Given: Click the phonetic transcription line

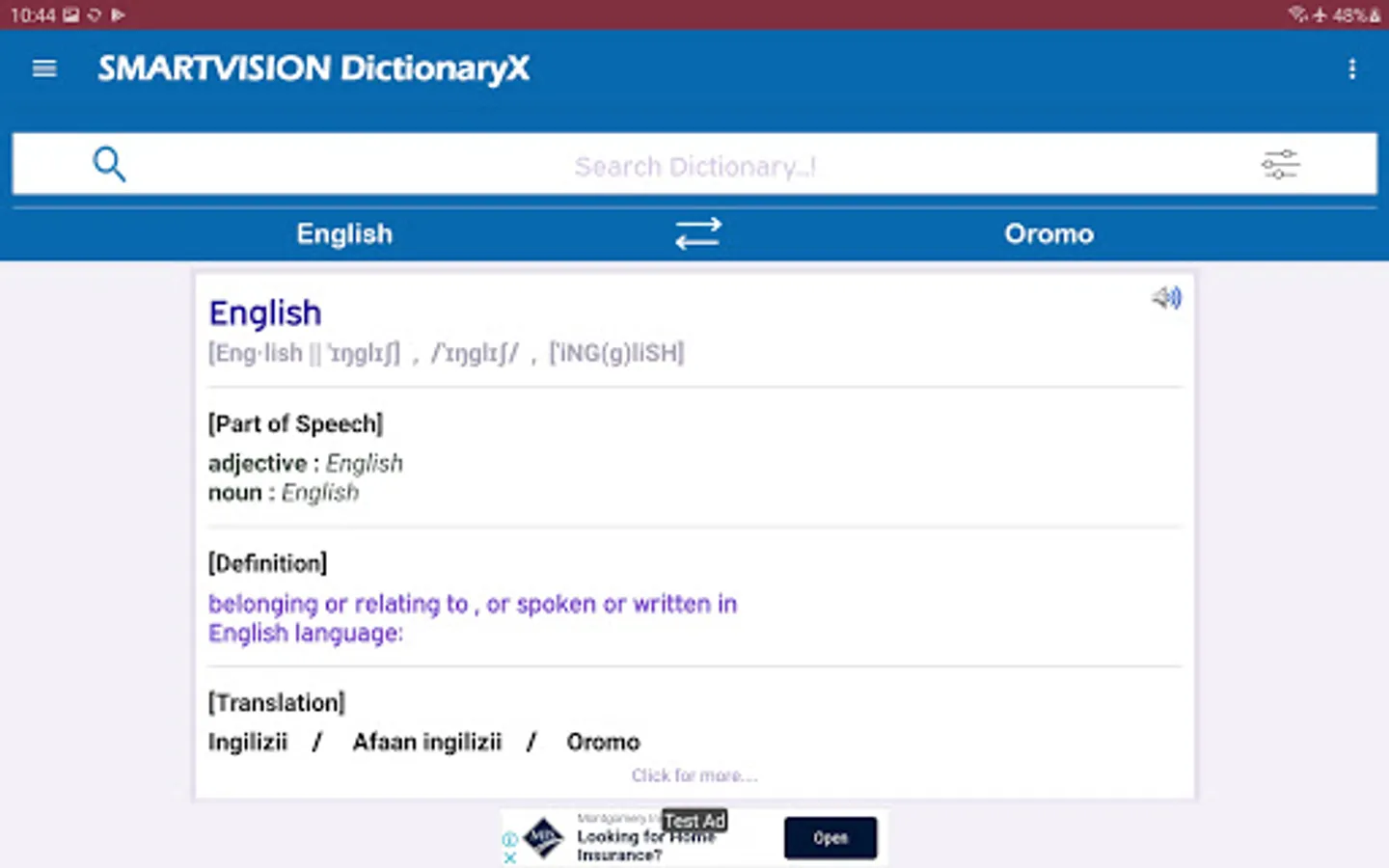Looking at the screenshot, I should tap(447, 354).
